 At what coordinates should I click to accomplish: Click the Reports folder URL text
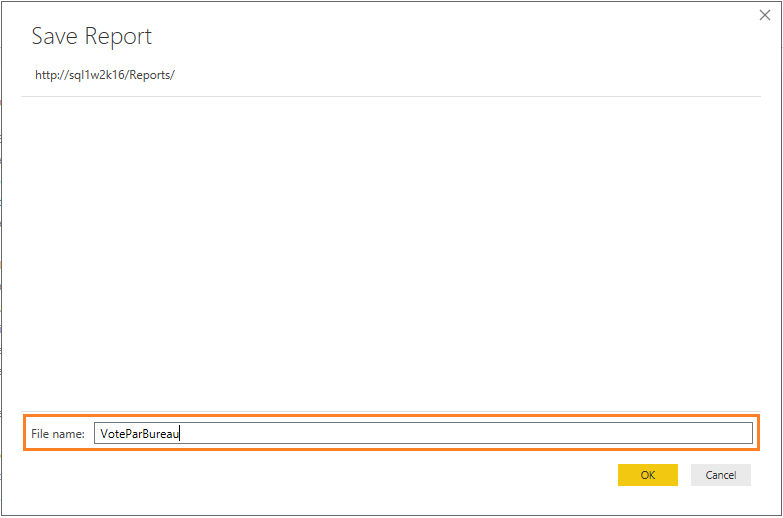click(105, 75)
